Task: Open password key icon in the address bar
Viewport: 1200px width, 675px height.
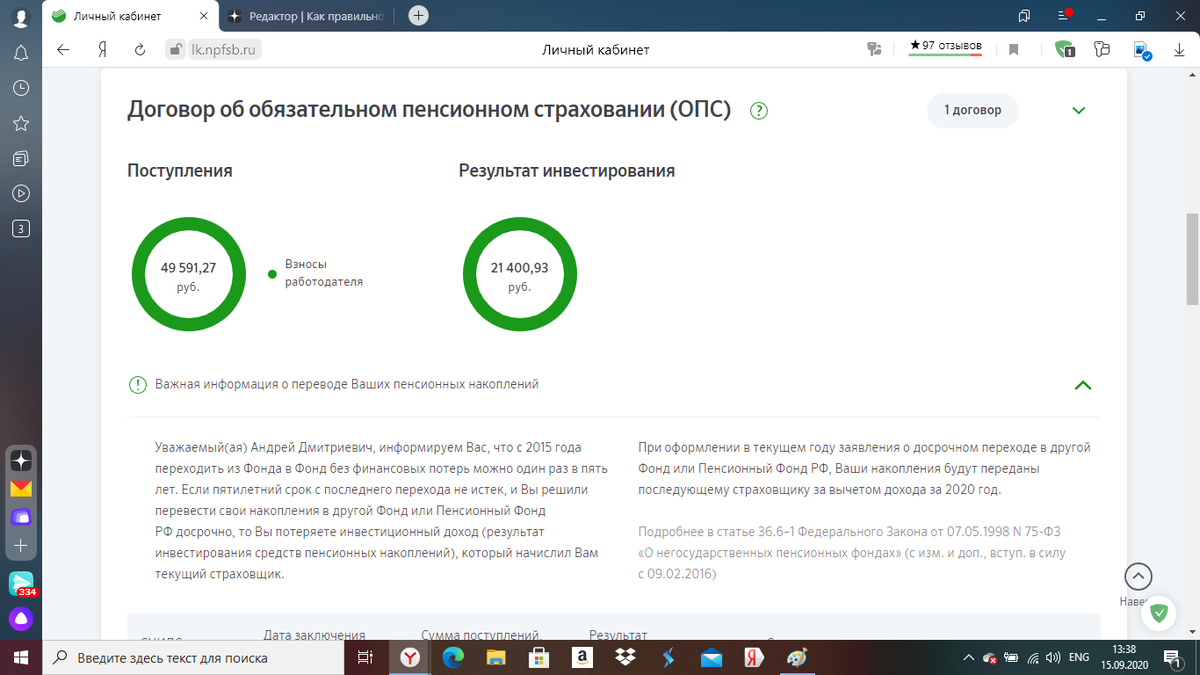Action: pos(874,49)
